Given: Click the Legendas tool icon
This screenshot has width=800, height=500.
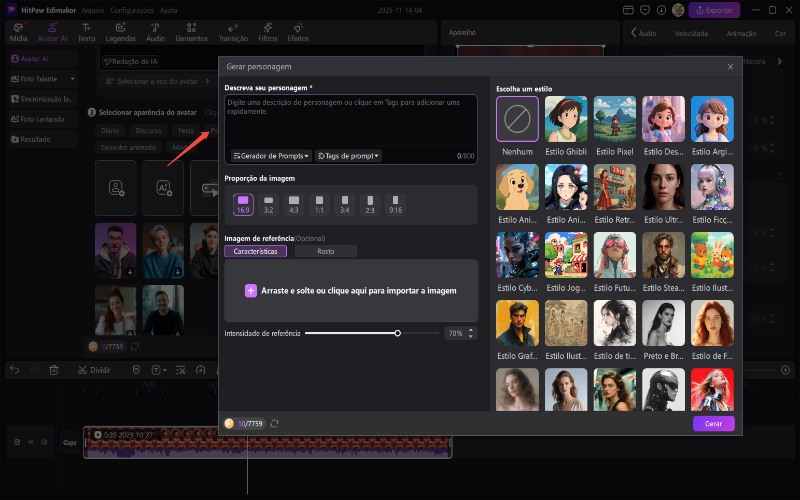Looking at the screenshot, I should coord(120,27).
